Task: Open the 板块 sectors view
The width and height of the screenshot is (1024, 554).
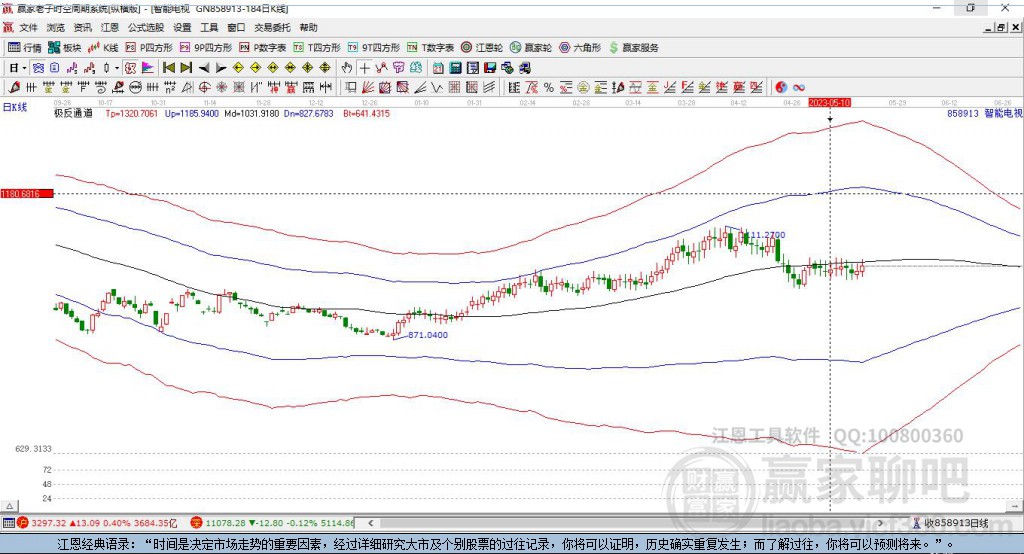Action: tap(64, 48)
